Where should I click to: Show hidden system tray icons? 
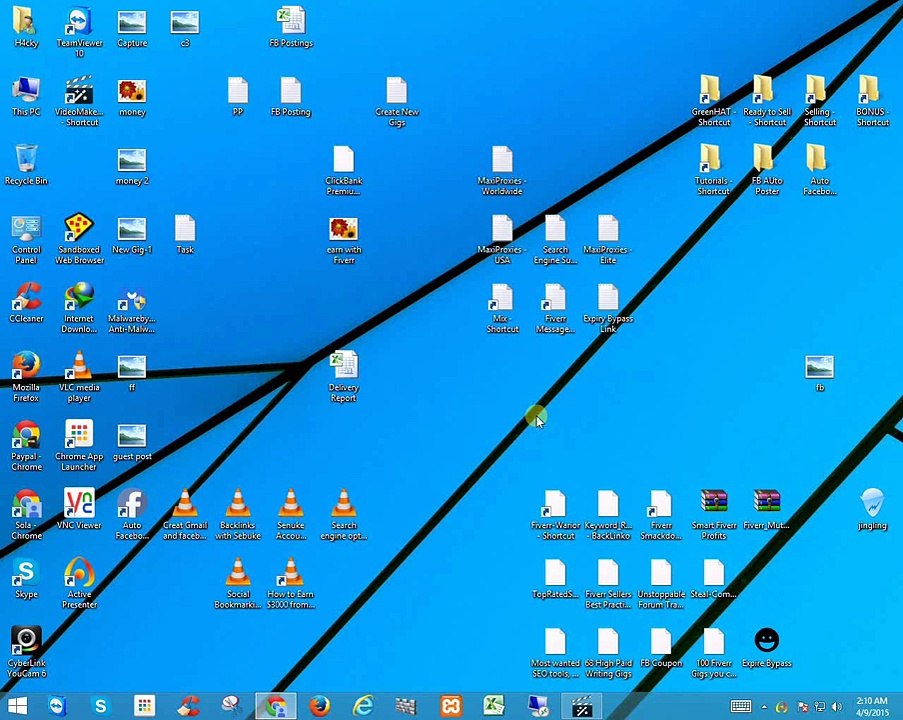tap(764, 707)
